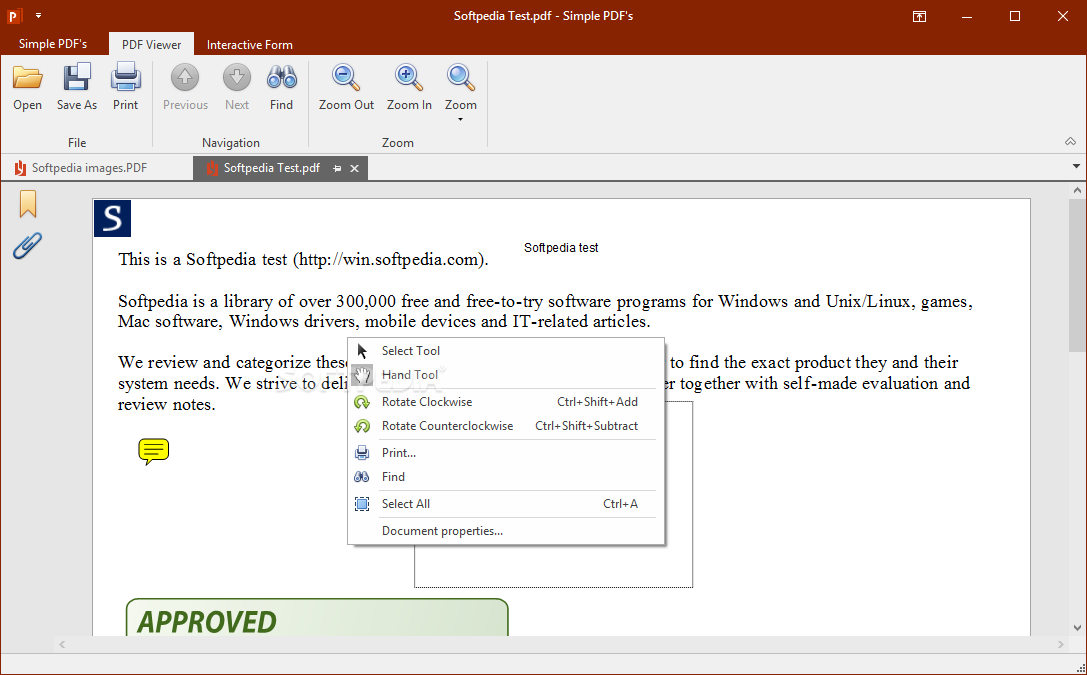Open Document properties... from the context menu
Viewport: 1087px width, 675px height.
(x=506, y=531)
